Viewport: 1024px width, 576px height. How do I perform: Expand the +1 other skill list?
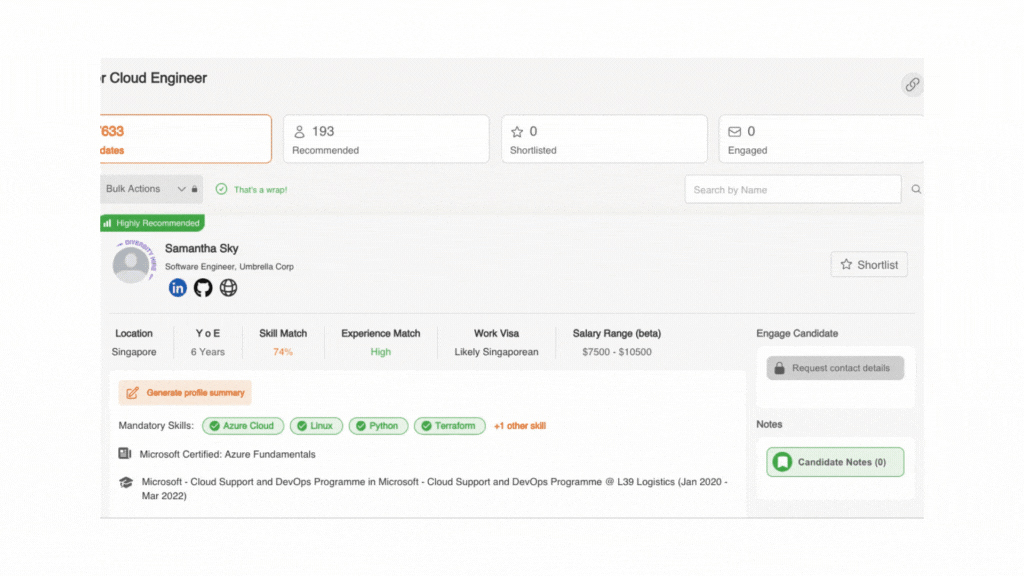(519, 426)
